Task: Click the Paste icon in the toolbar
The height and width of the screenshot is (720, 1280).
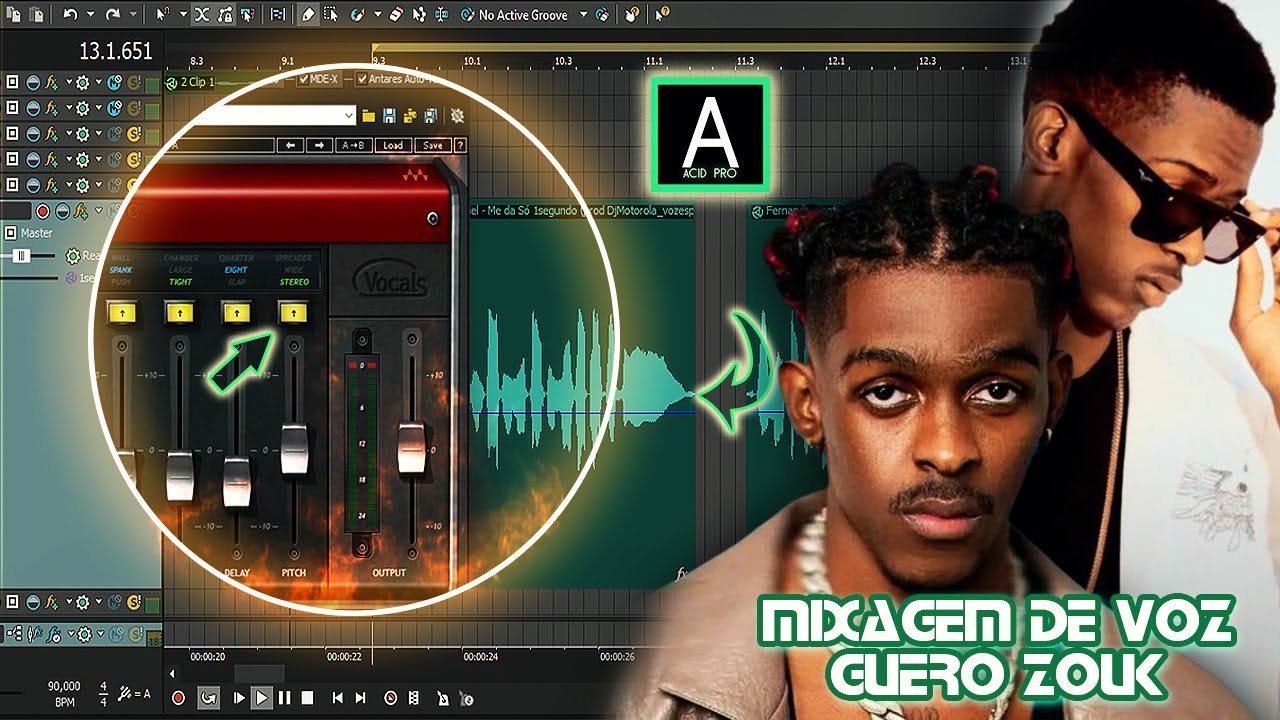Action: [37, 15]
